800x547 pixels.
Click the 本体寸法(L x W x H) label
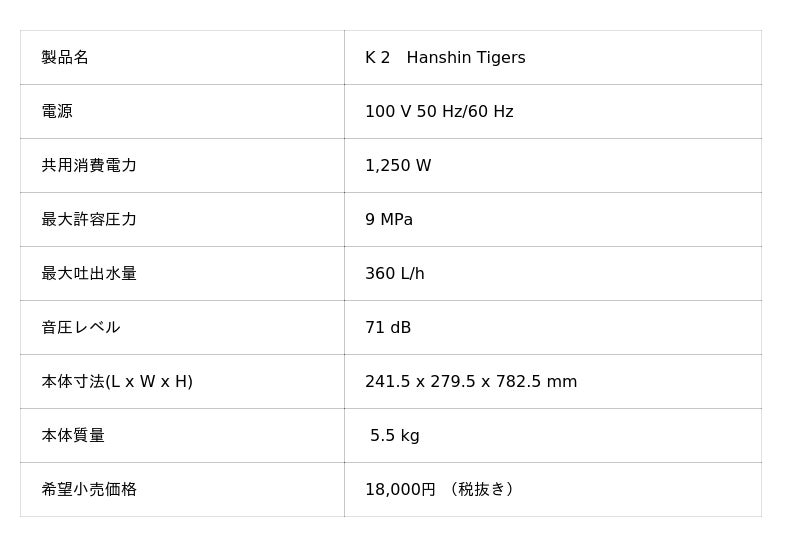coord(117,382)
